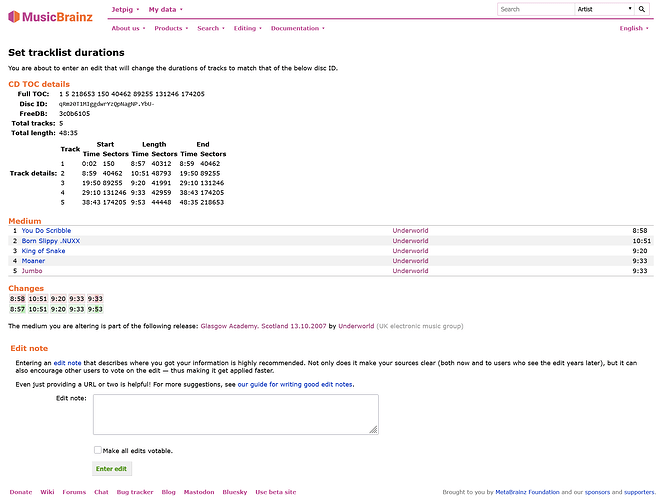Open the Documentation menu
Viewport: 662px width, 500px height.
(x=297, y=29)
